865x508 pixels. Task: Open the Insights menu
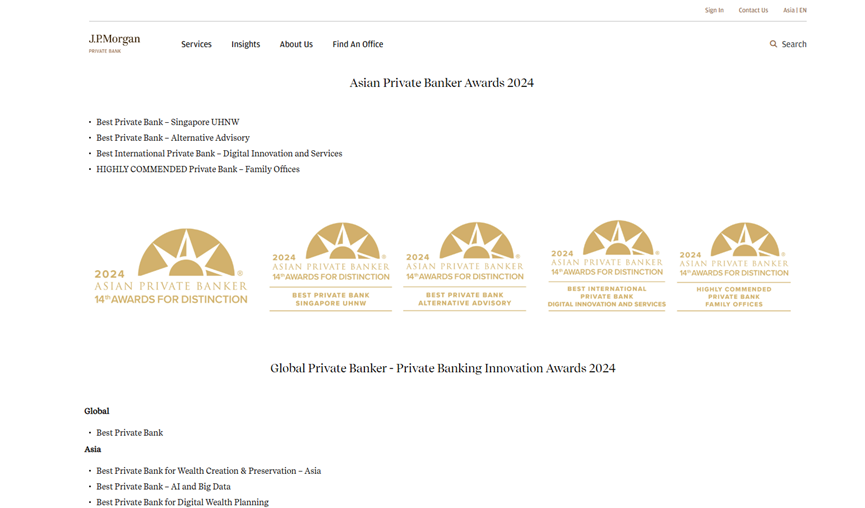tap(245, 44)
